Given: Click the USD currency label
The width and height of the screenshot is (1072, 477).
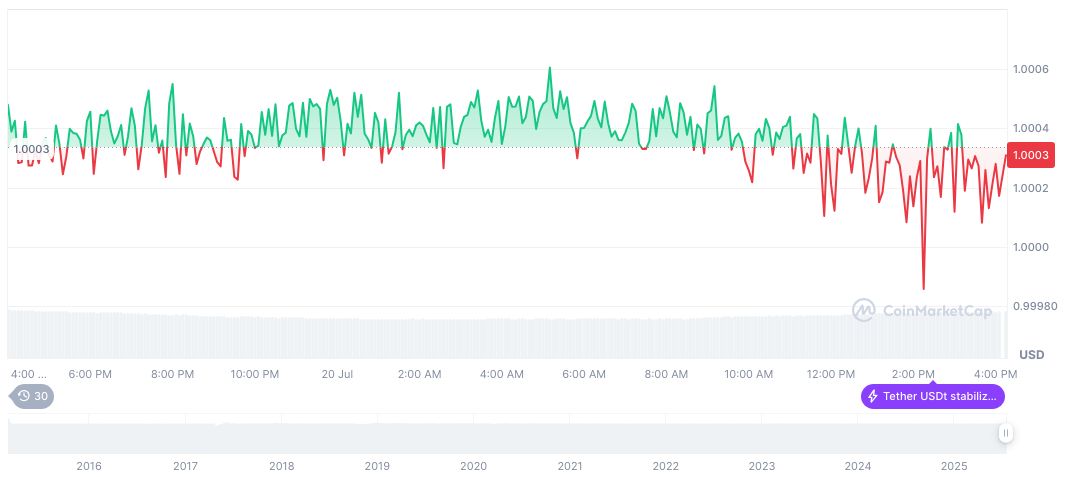Looking at the screenshot, I should (1031, 355).
